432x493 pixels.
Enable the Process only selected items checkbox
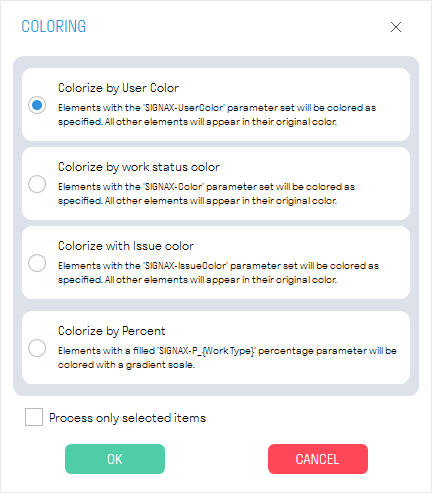coord(34,417)
